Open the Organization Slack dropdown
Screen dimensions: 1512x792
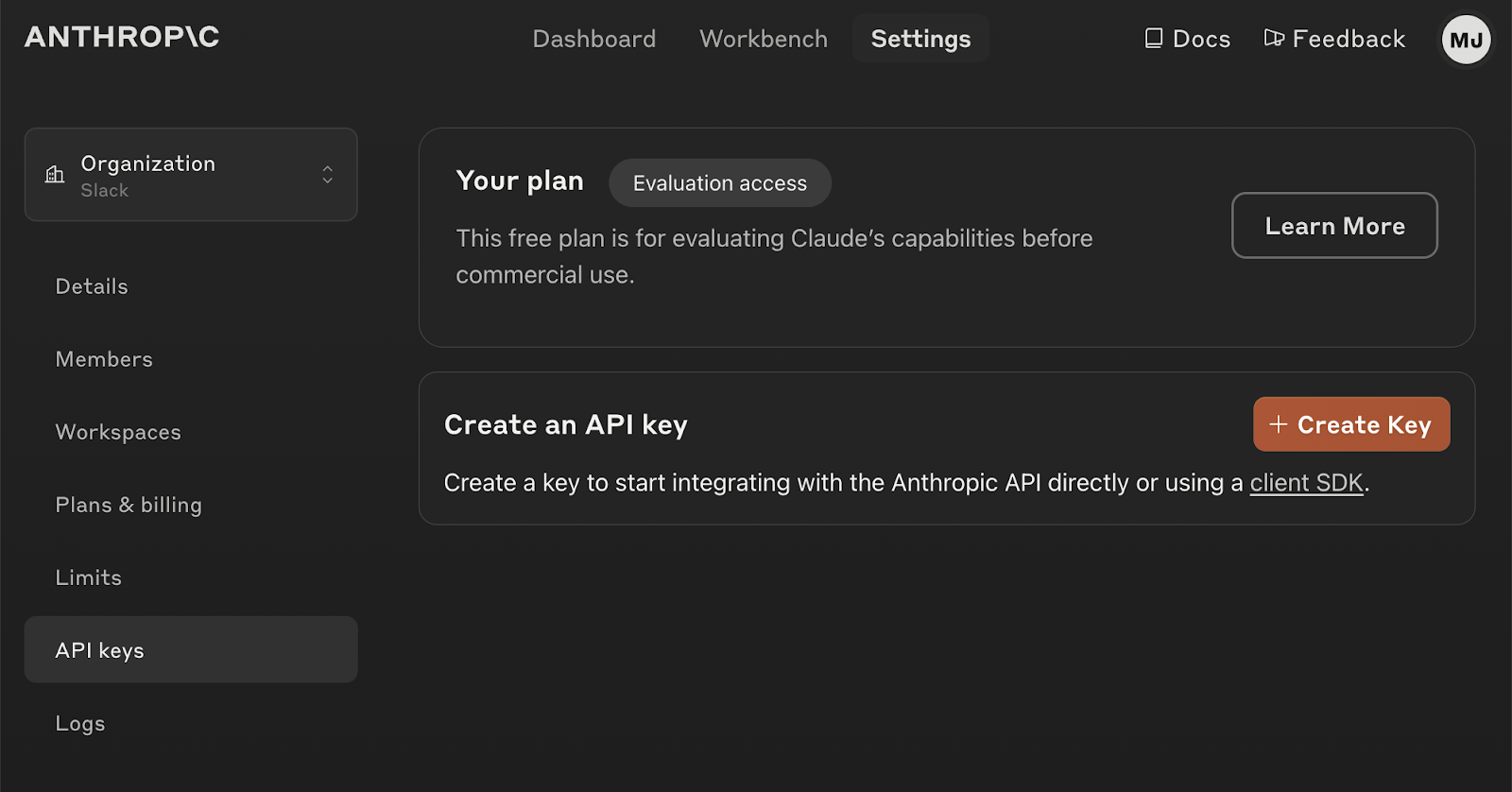point(190,175)
